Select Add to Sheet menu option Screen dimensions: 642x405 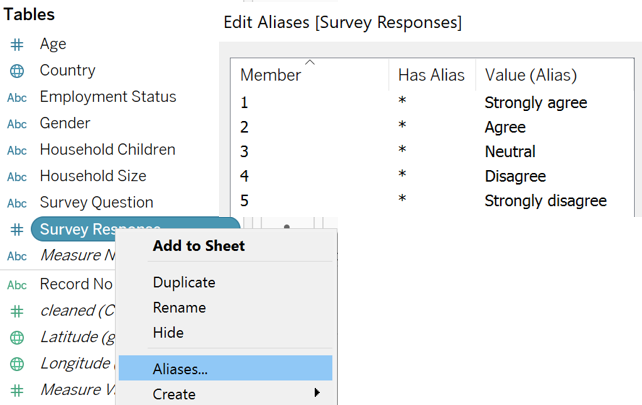pos(198,245)
